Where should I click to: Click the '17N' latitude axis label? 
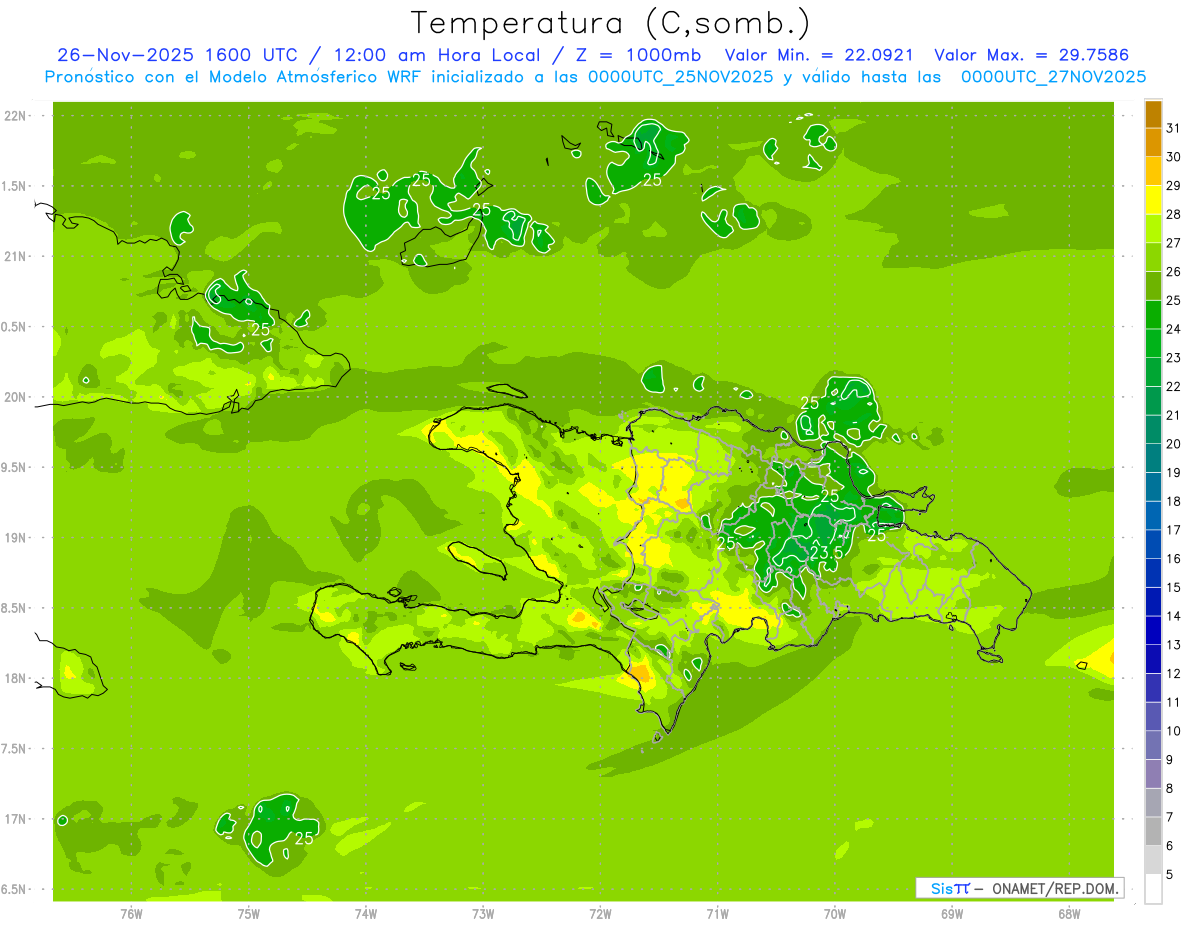pyautogui.click(x=15, y=819)
